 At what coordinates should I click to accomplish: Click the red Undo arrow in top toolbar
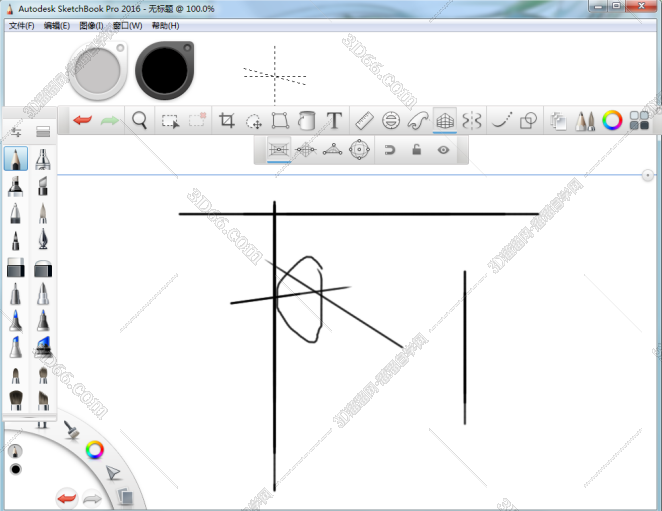coord(82,121)
